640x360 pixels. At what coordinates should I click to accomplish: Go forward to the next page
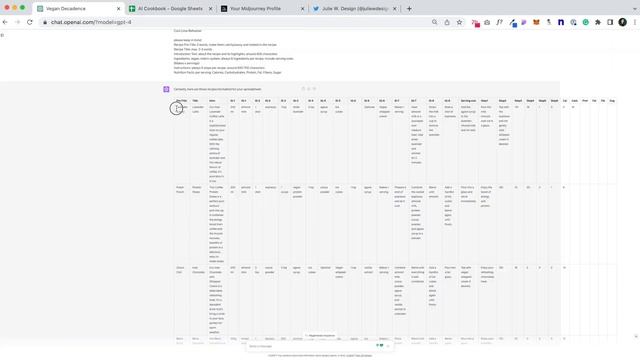pyautogui.click(x=18, y=22)
